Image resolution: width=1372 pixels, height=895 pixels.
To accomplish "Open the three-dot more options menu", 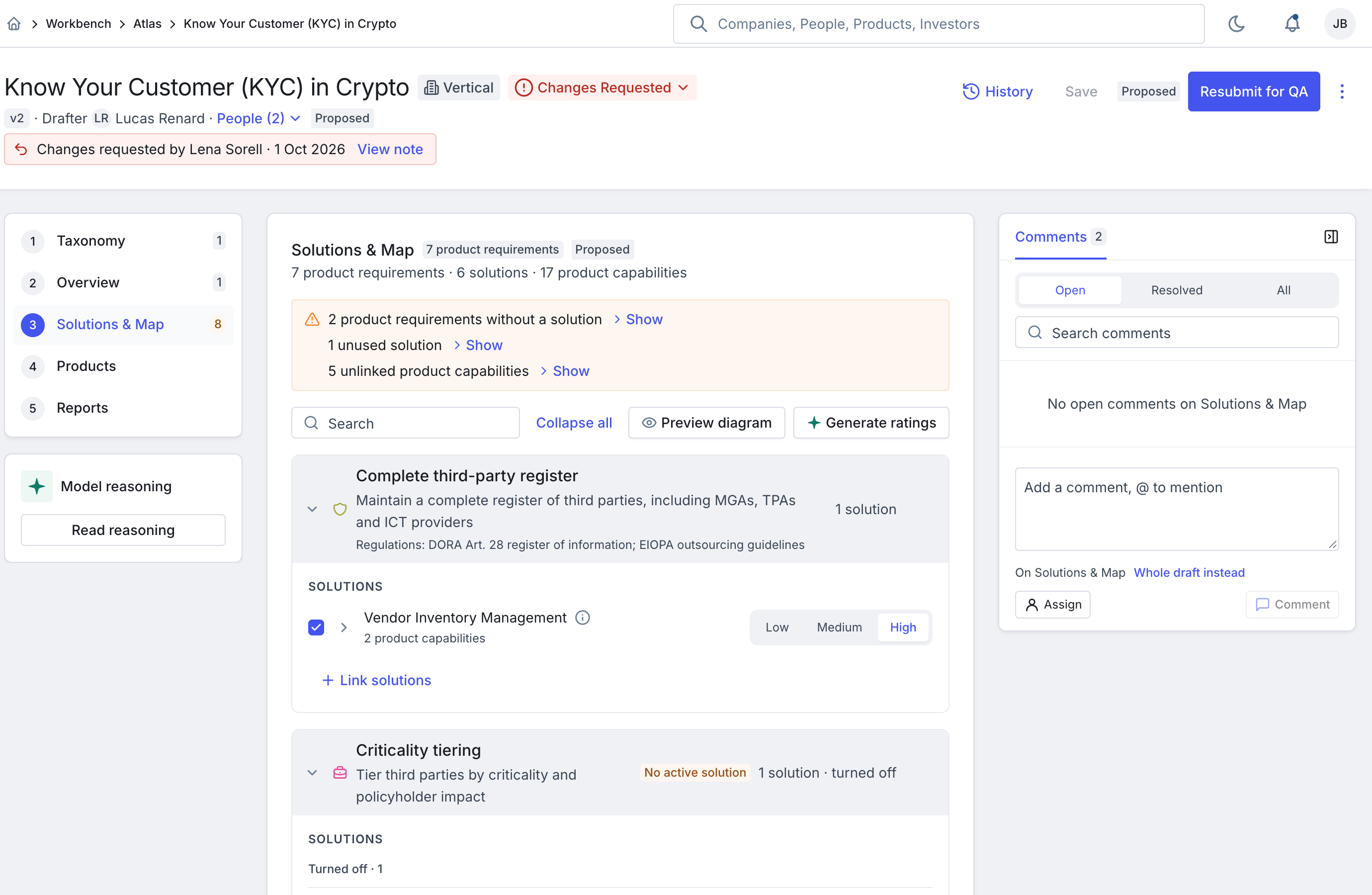I will coord(1342,91).
